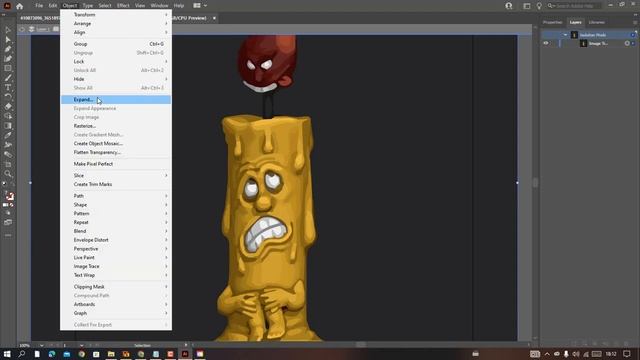Image resolution: width=640 pixels, height=360 pixels.
Task: Click the back arrow to exit isolation mode
Action: point(22,29)
